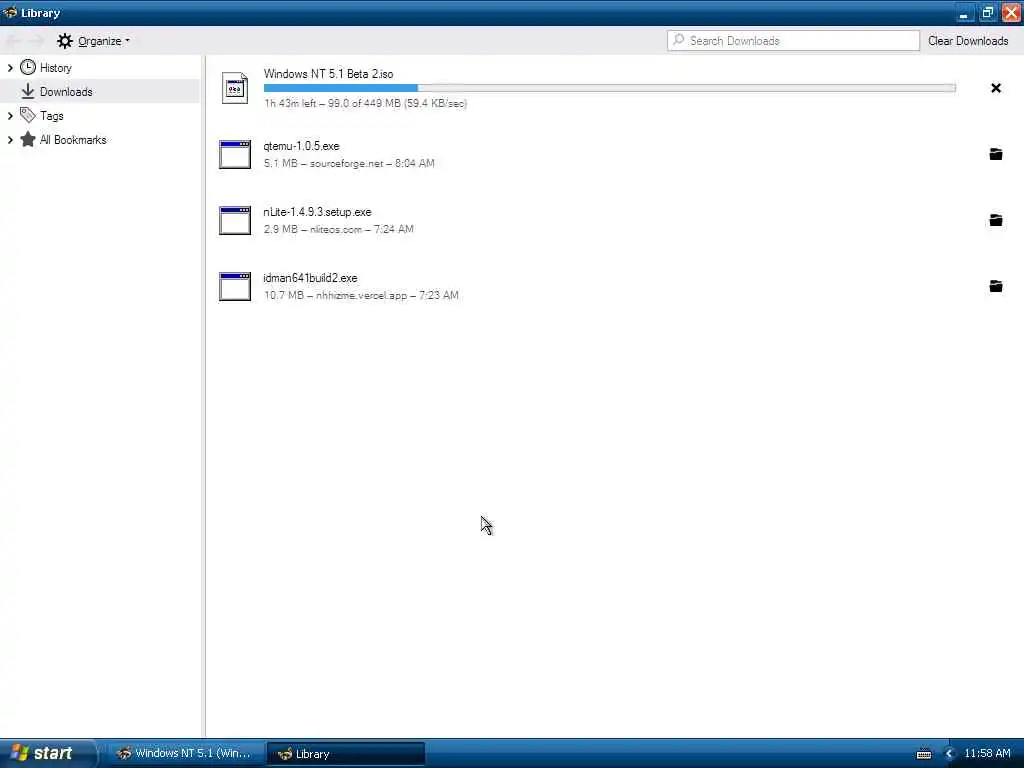Select History in the sidebar
This screenshot has height=768, width=1024.
[100, 68]
